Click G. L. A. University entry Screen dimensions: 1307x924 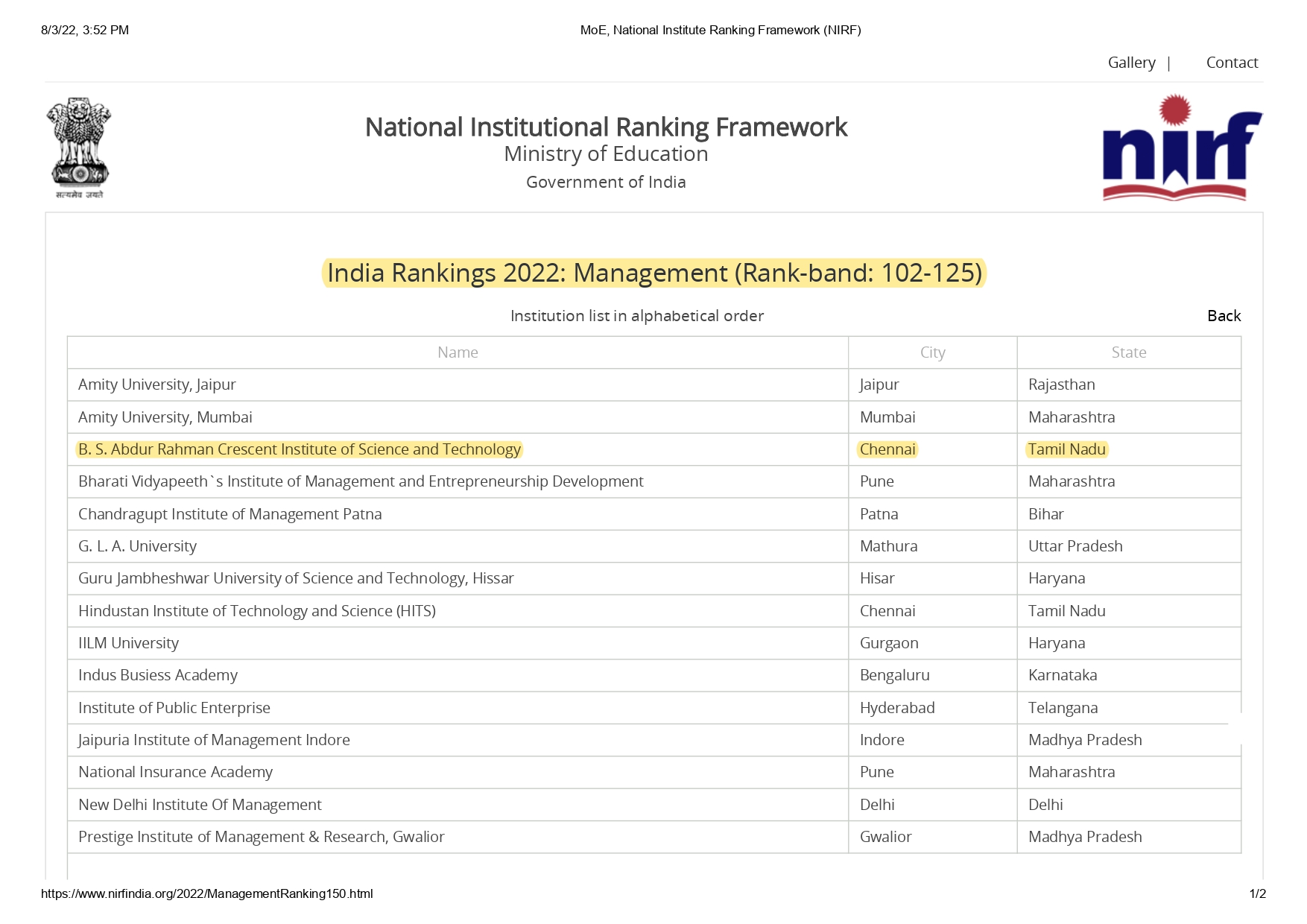[137, 546]
